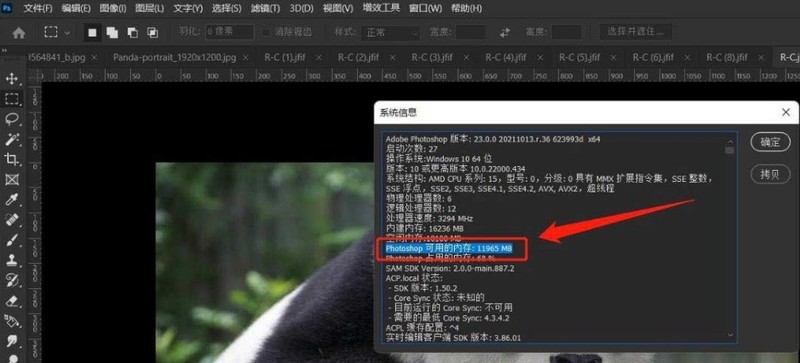Viewport: 800px width, 363px height.
Task: Open the 图像(I) menu
Action: click(x=113, y=8)
